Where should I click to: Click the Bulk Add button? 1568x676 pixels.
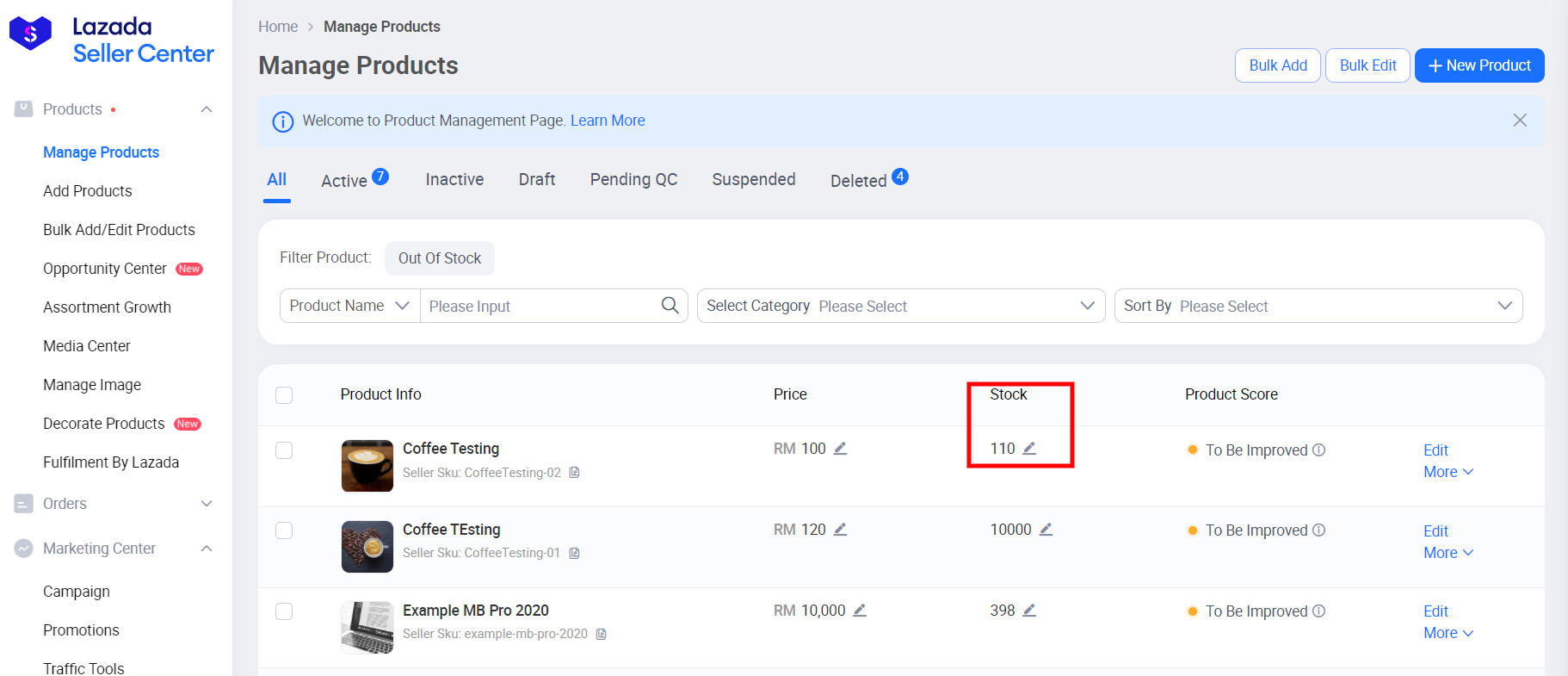coord(1278,65)
